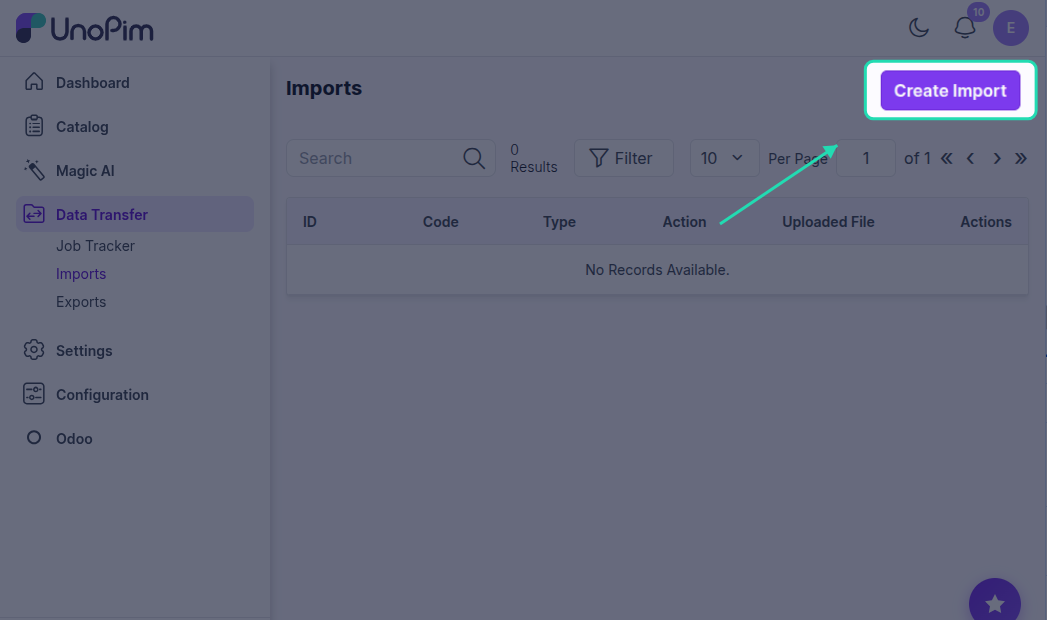Open the Magic AI menu item
This screenshot has height=620, width=1047.
pyautogui.click(x=135, y=171)
